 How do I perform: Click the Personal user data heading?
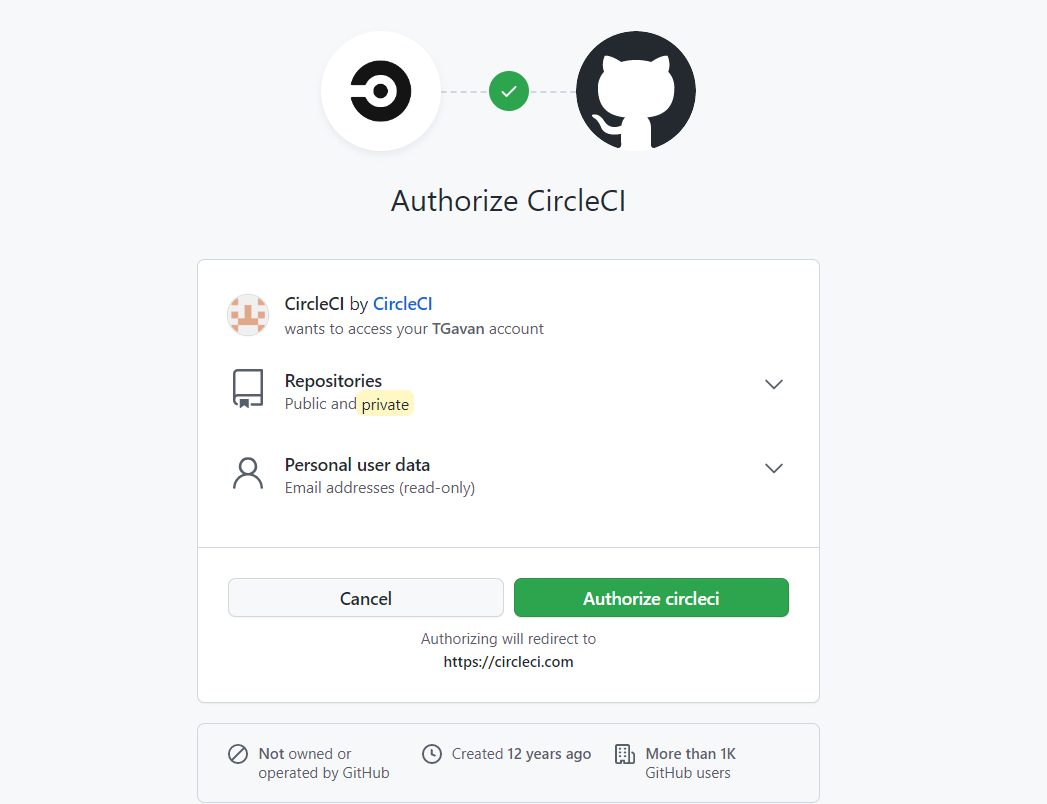tap(357, 465)
